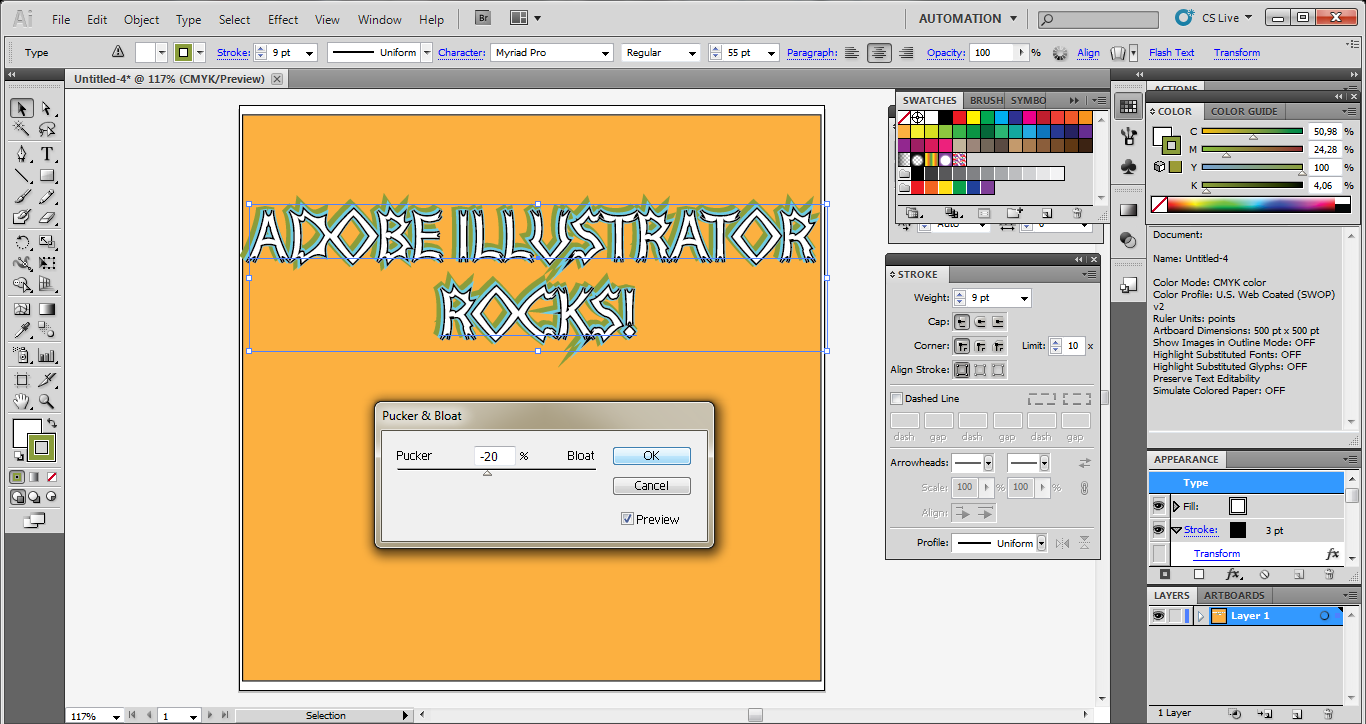Align paragraph text to the left

pyautogui.click(x=852, y=53)
